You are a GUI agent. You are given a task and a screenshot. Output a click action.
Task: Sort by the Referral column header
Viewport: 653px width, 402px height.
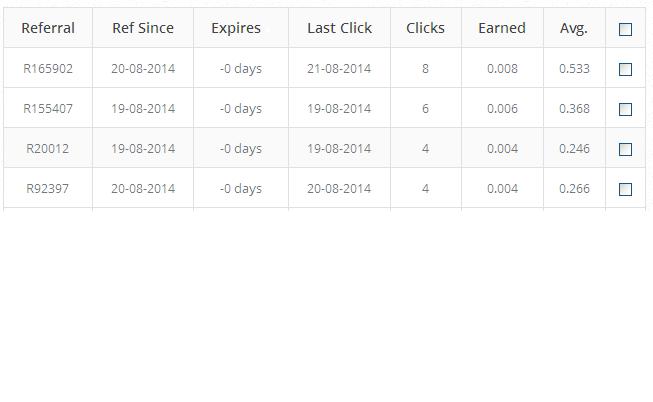coord(48,28)
